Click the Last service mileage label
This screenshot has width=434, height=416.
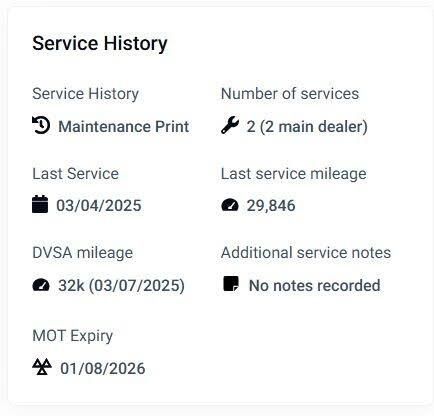pos(294,174)
